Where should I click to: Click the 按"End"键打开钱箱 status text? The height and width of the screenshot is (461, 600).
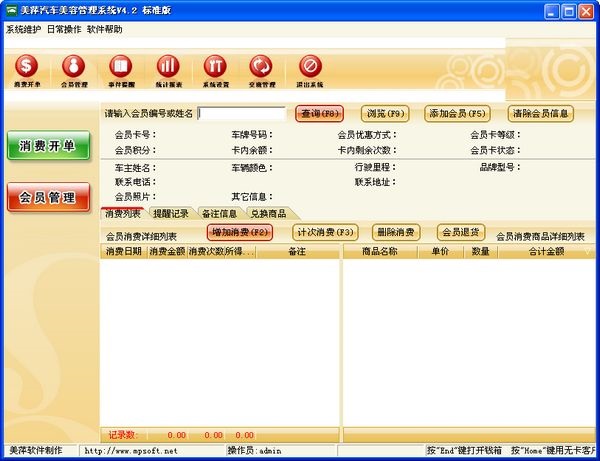coord(464,451)
